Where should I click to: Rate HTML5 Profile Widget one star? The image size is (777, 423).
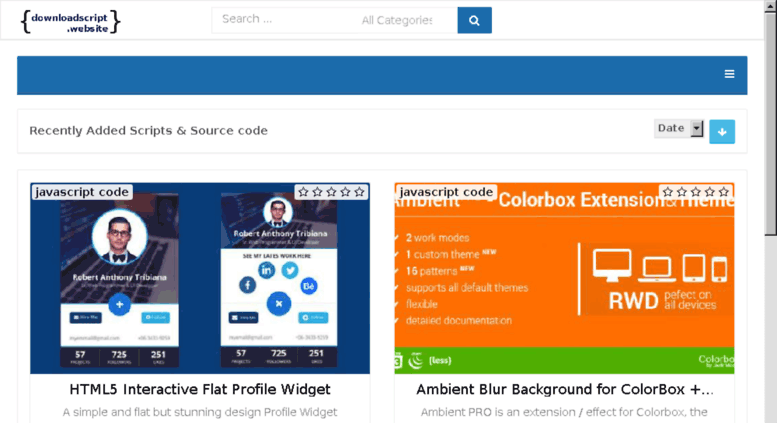click(x=303, y=192)
